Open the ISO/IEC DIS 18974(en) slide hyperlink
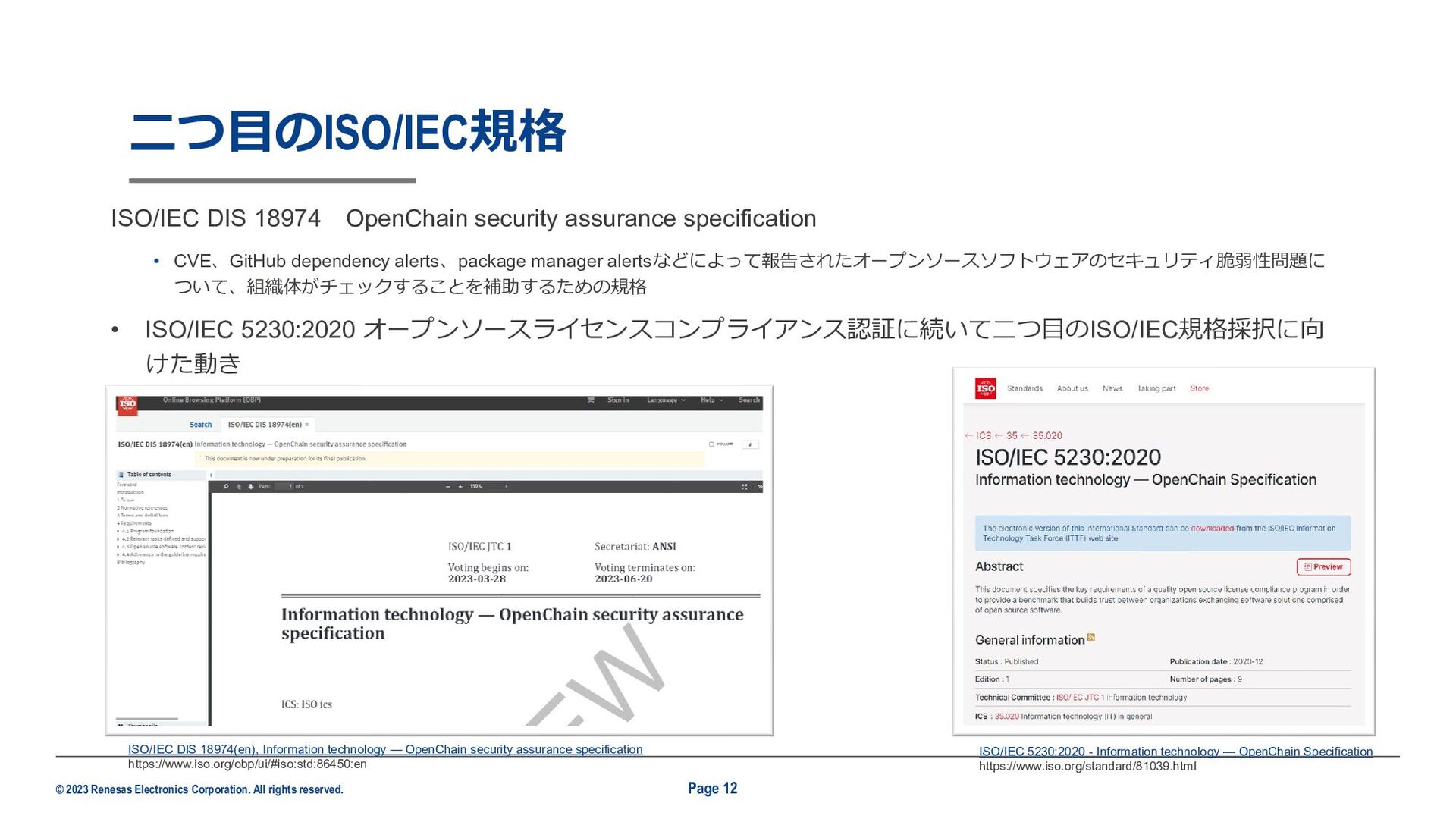This screenshot has height=819, width=1456. 385,749
